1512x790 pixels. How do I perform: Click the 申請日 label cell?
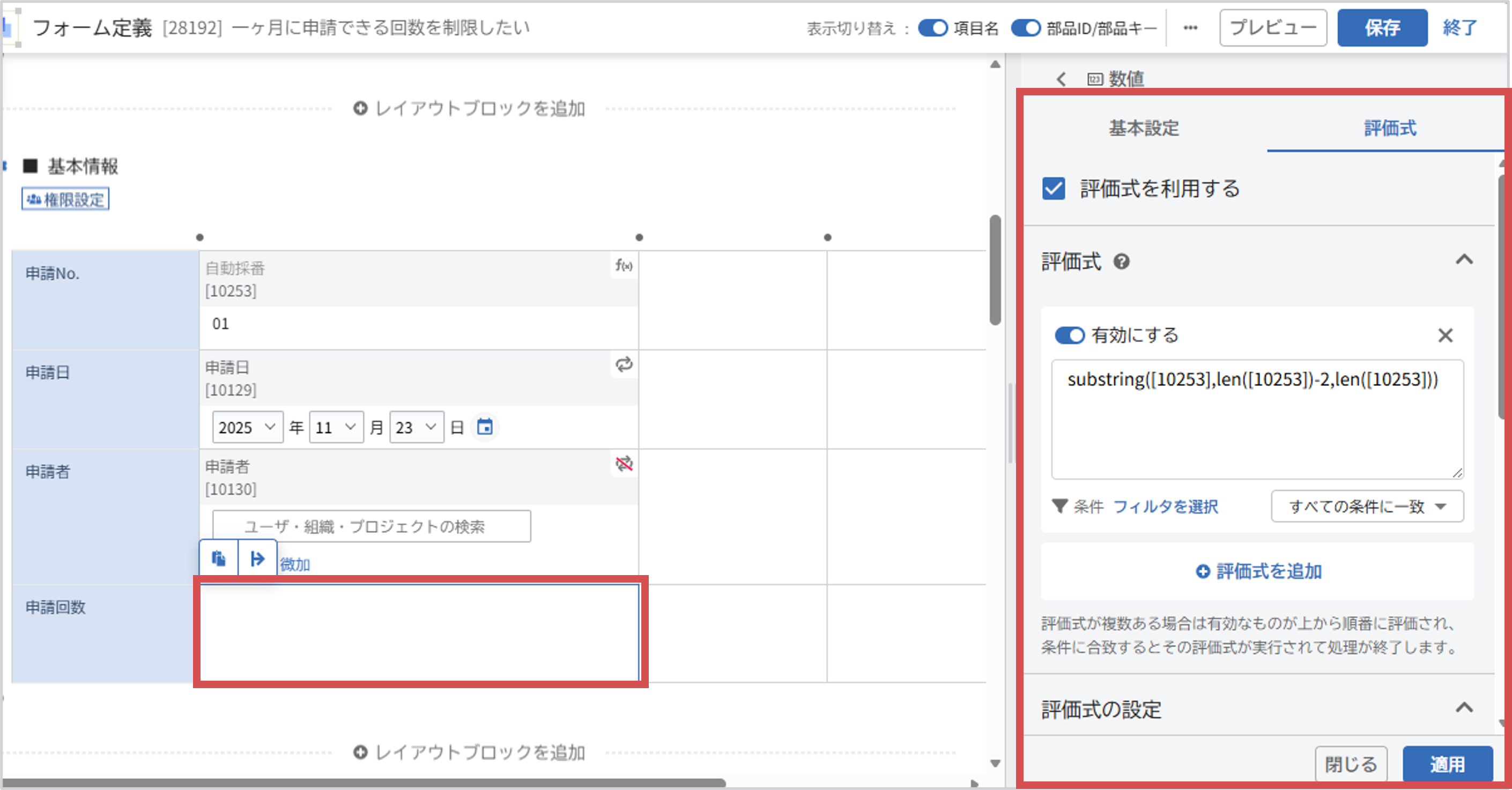click(x=106, y=399)
